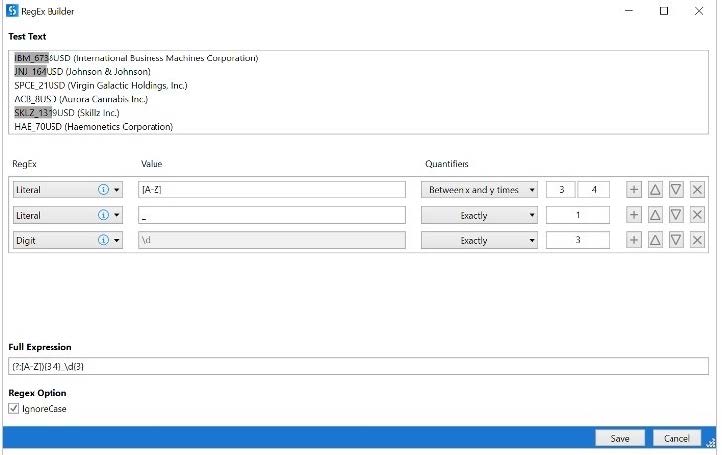Image resolution: width=722 pixels, height=455 pixels.
Task: Move the Digit row down
Action: 676,240
